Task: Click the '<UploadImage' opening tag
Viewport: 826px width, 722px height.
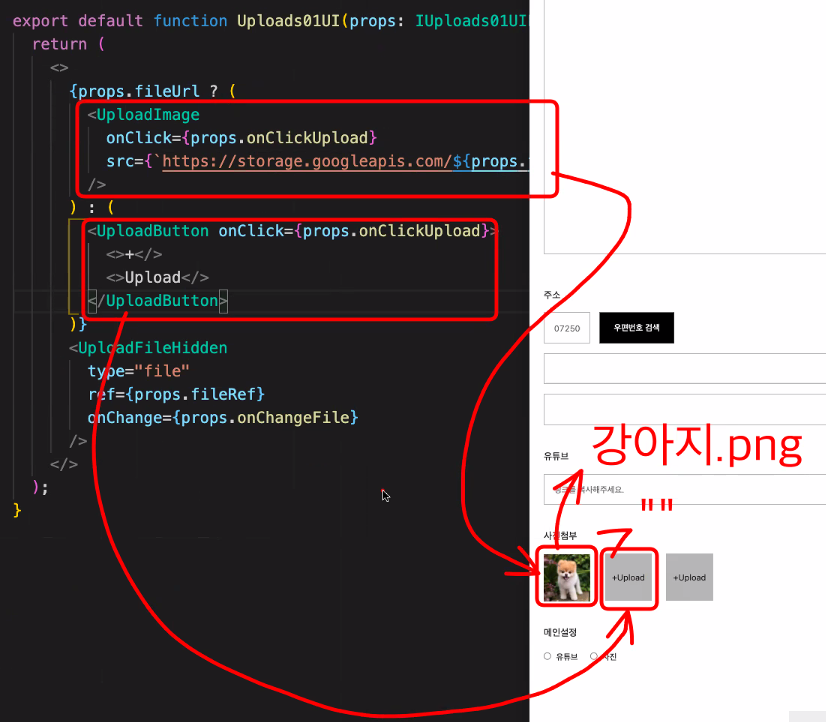Action: point(144,115)
